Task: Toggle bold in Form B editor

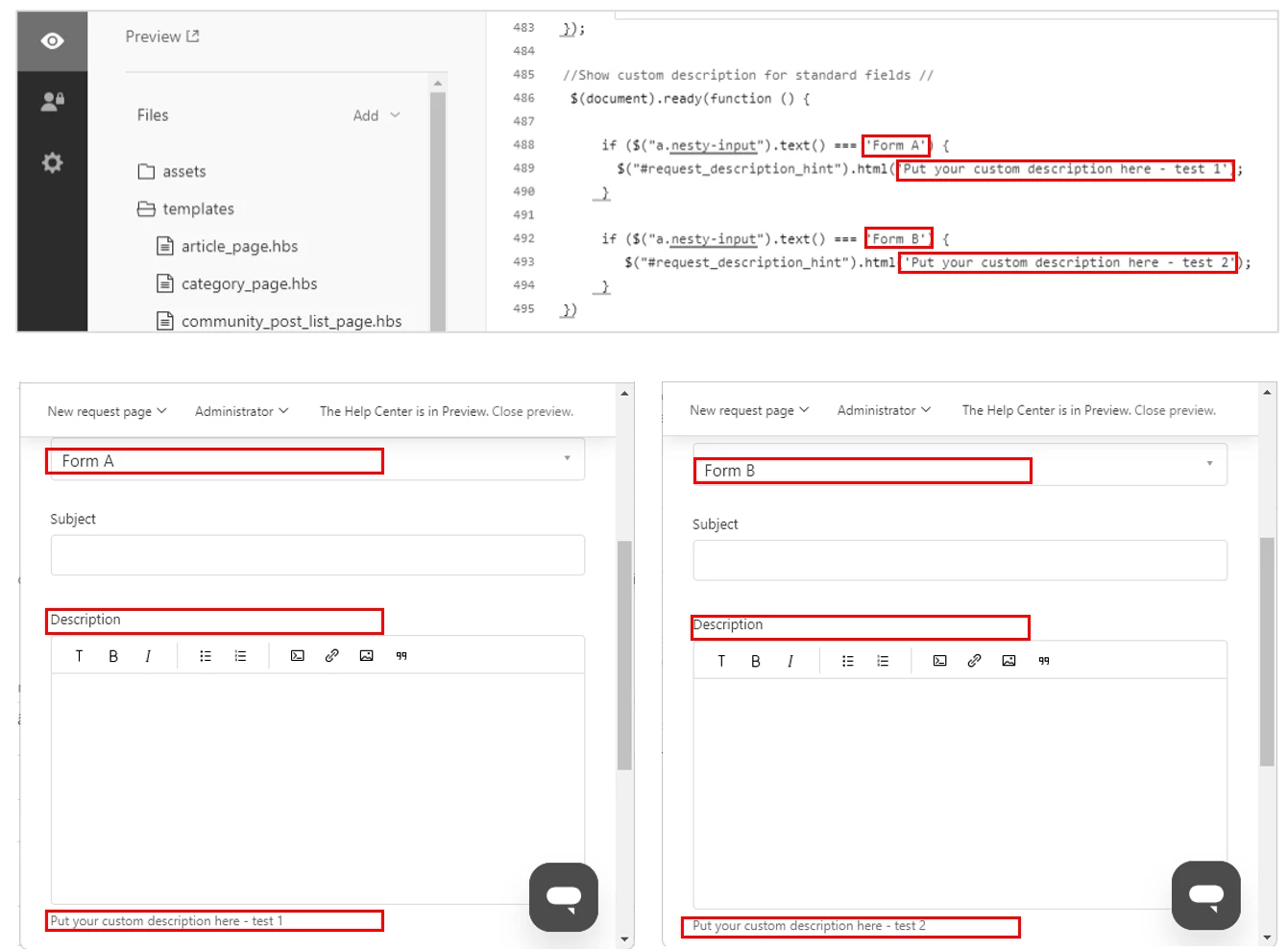Action: click(x=756, y=661)
